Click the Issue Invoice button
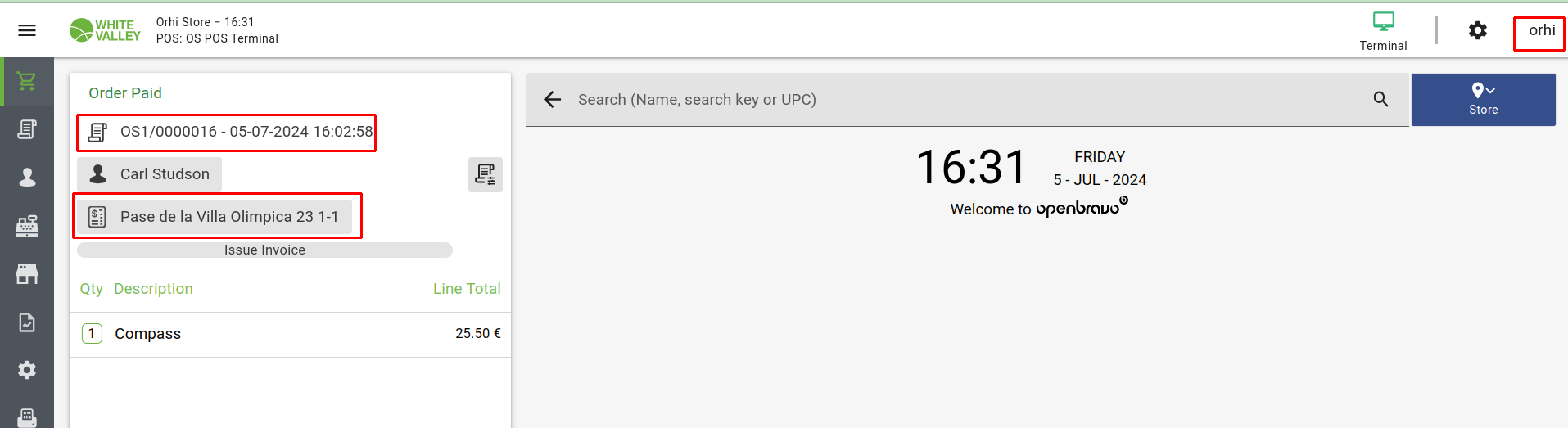Viewport: 1568px width, 428px height. tap(264, 250)
